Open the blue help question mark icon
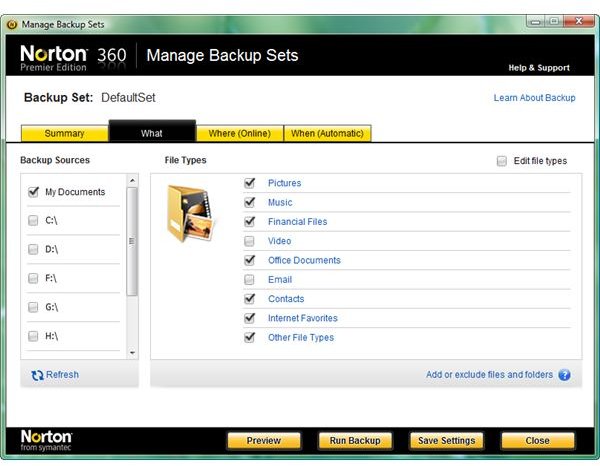Image resolution: width=600 pixels, height=466 pixels. (564, 375)
